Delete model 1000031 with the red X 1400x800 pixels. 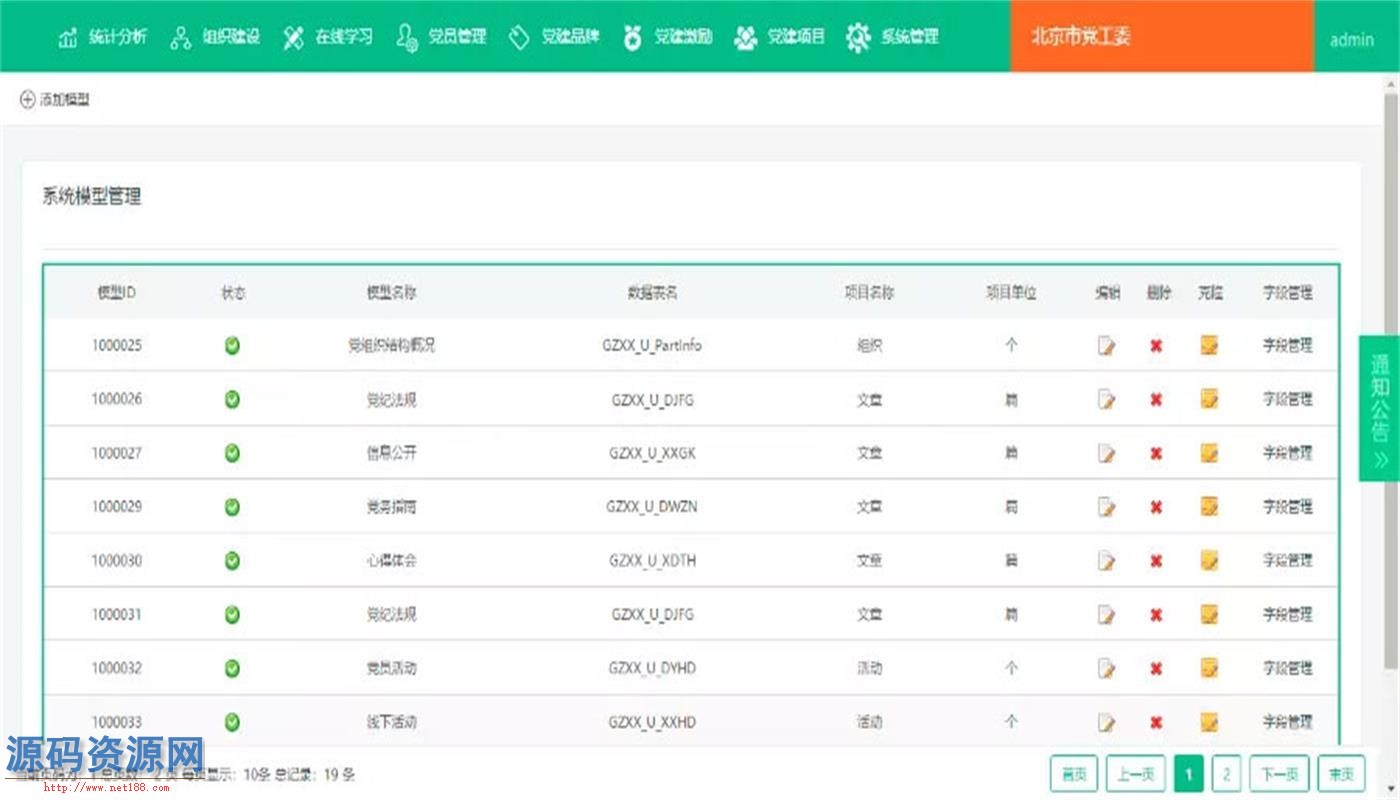[x=1156, y=615]
